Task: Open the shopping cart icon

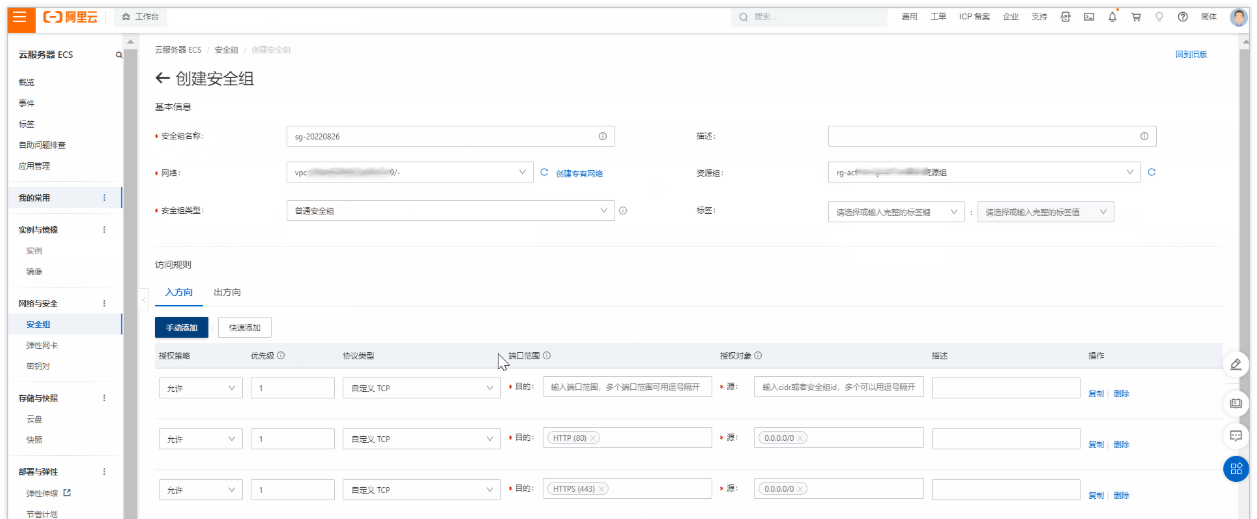Action: pyautogui.click(x=1137, y=17)
